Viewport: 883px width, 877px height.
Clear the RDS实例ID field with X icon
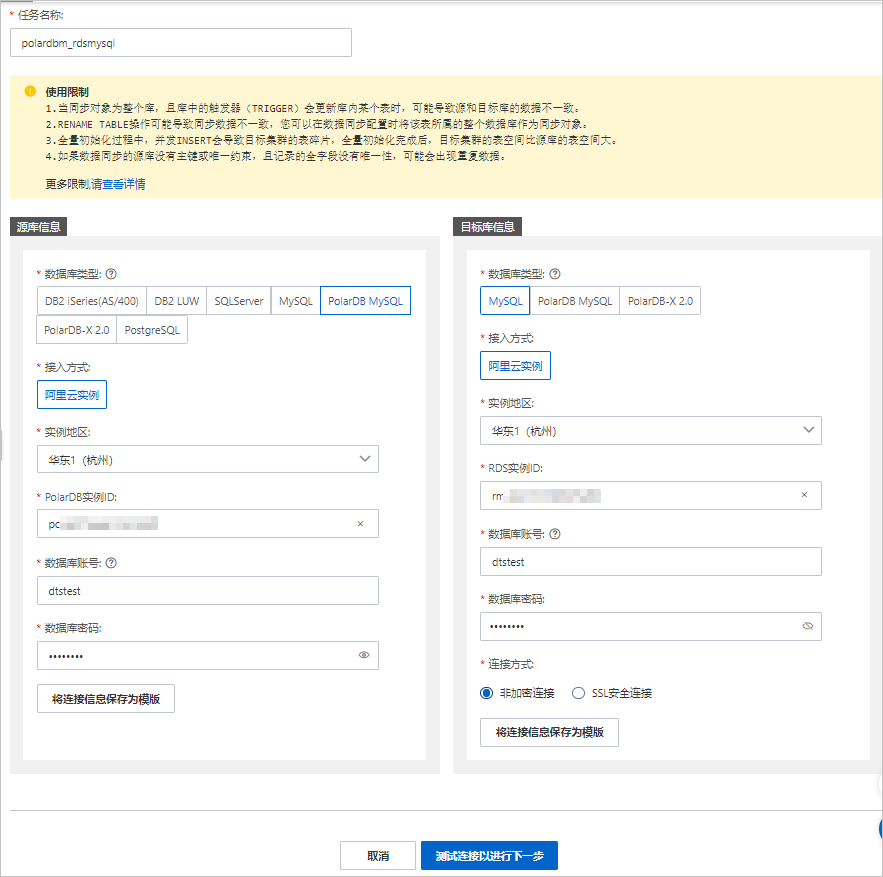(804, 495)
